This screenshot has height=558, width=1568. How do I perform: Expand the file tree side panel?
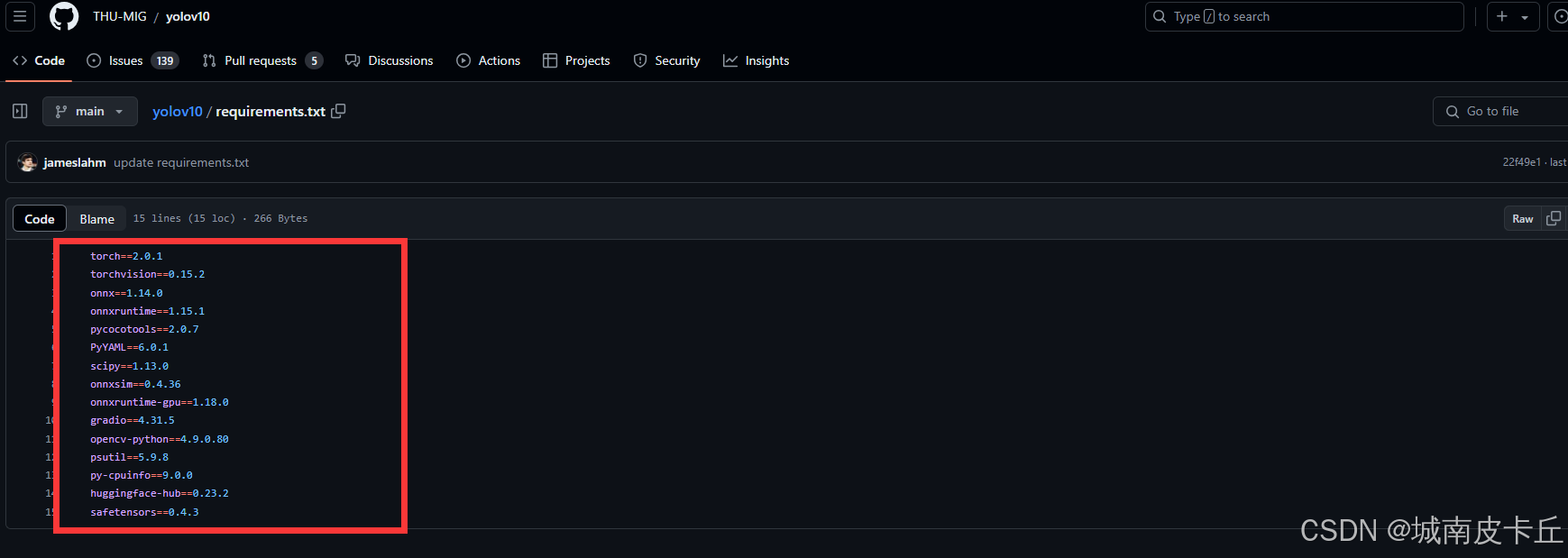point(20,111)
